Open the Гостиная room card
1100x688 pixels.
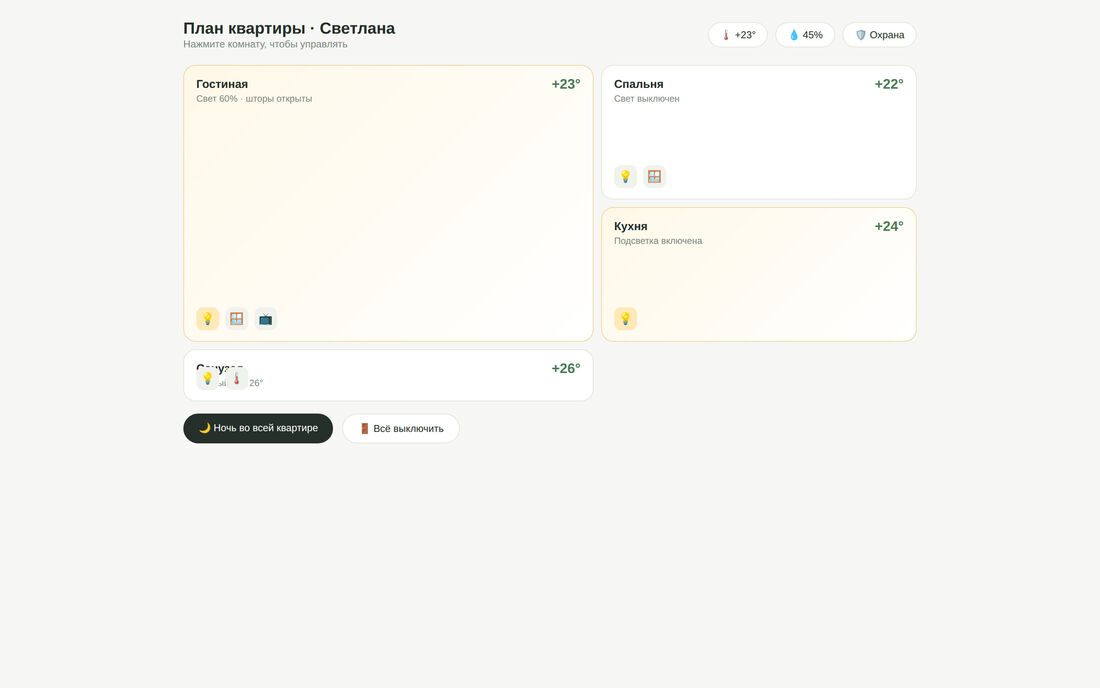pos(388,203)
